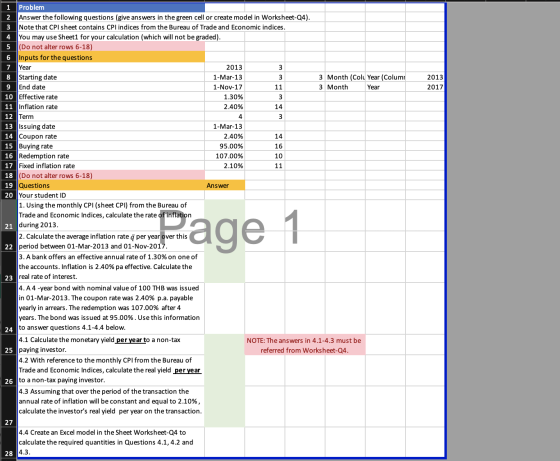This screenshot has height=461, width=560.
Task: Click green answer cell for question 1
Action: click(225, 215)
